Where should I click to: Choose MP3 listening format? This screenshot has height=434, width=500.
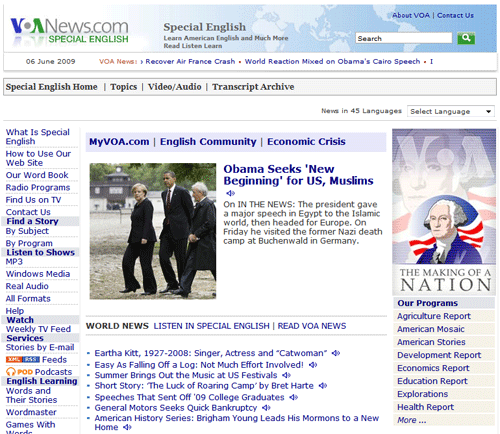(14, 261)
